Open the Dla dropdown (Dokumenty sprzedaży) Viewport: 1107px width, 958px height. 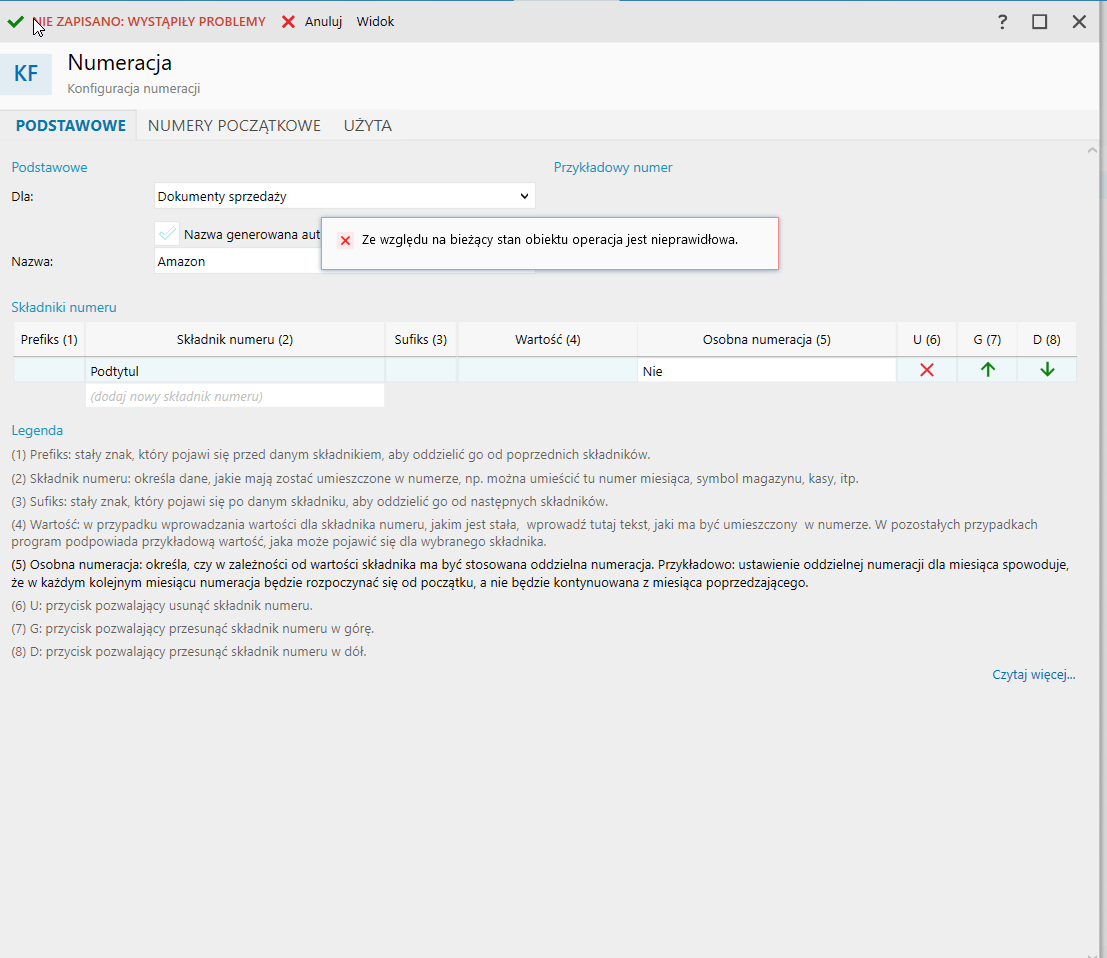pyautogui.click(x=345, y=196)
